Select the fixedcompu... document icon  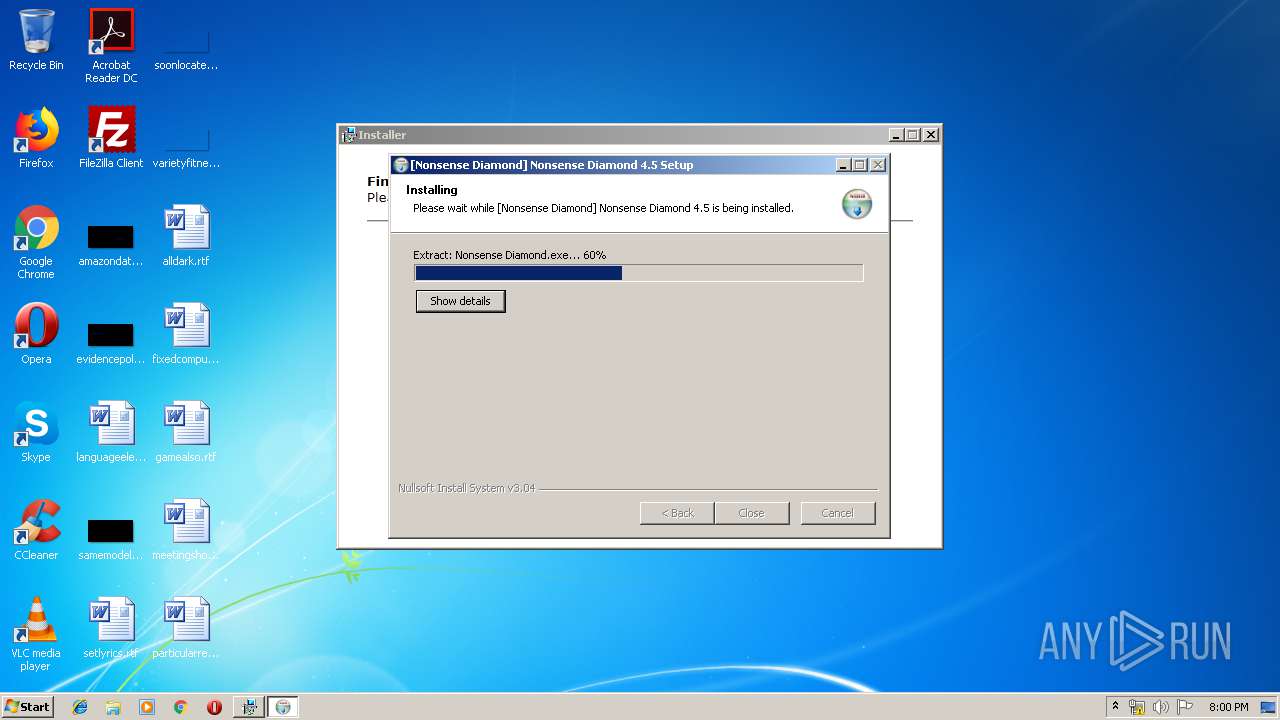click(x=186, y=334)
